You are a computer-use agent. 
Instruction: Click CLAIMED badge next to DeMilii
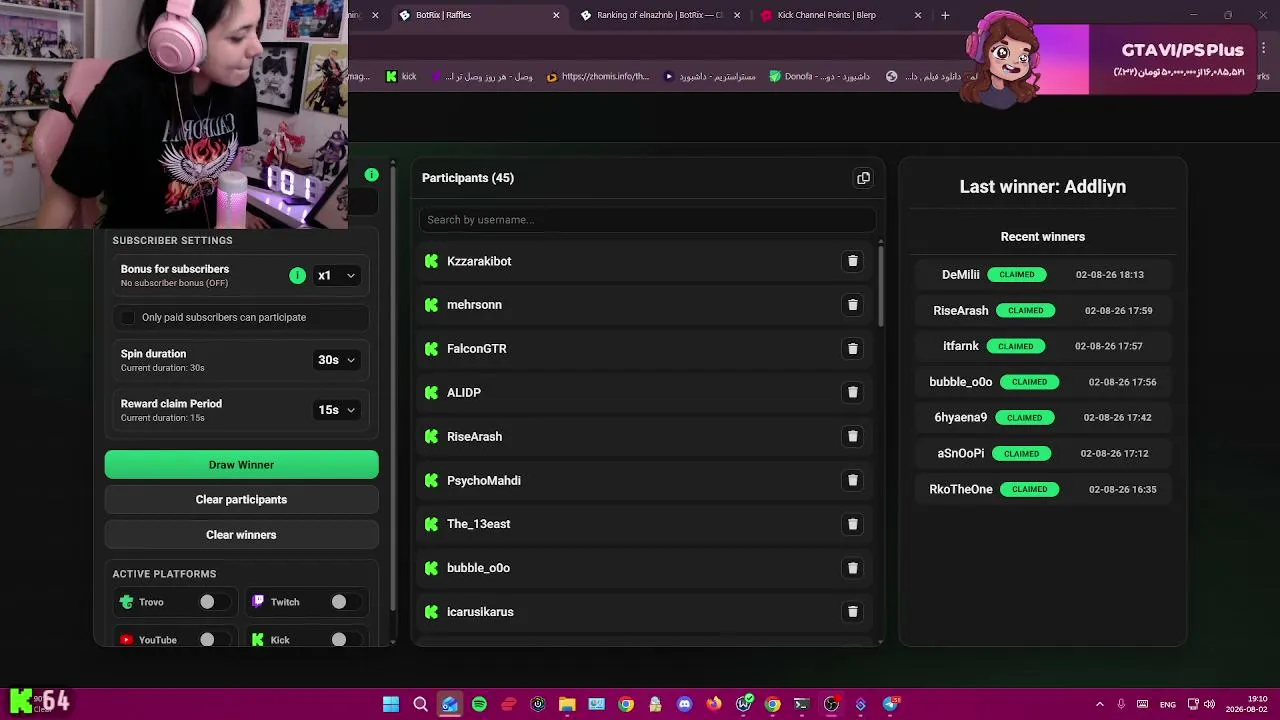[1017, 275]
